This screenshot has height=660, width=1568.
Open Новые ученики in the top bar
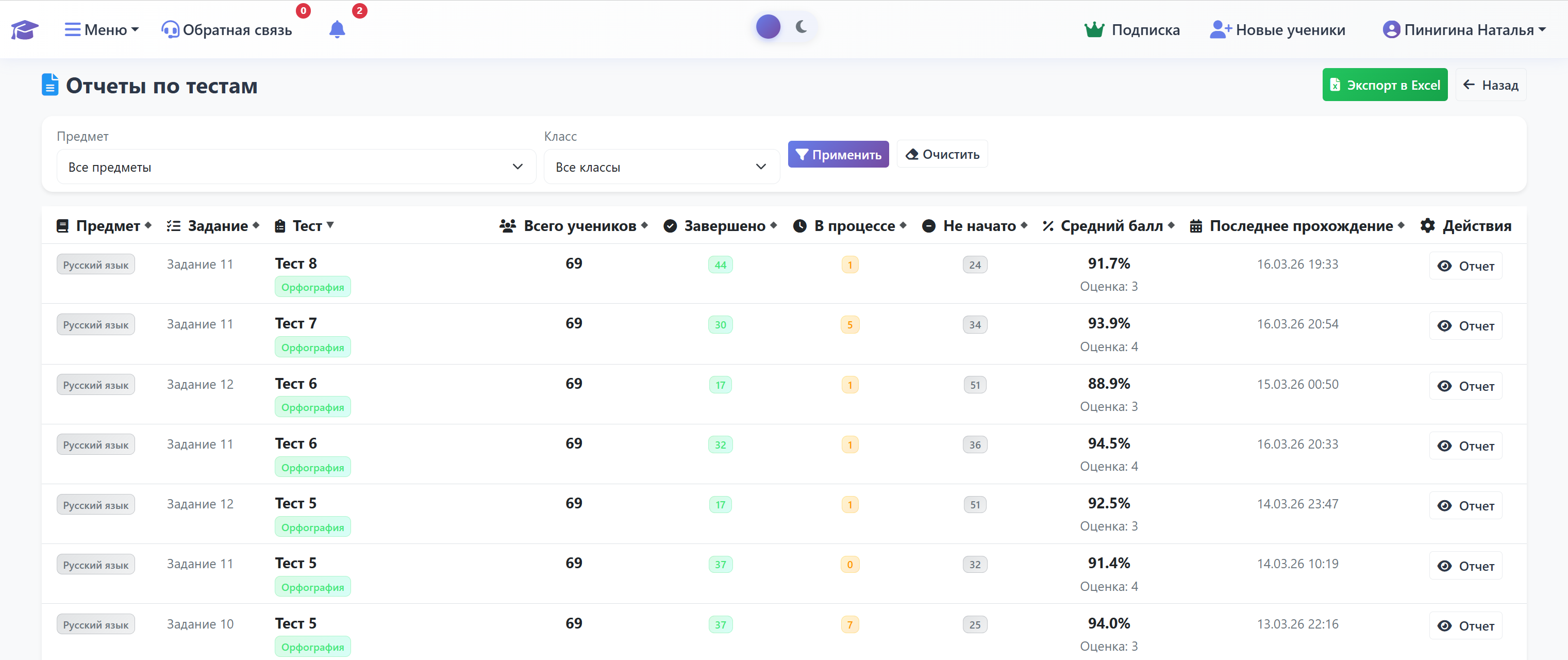tap(1277, 30)
